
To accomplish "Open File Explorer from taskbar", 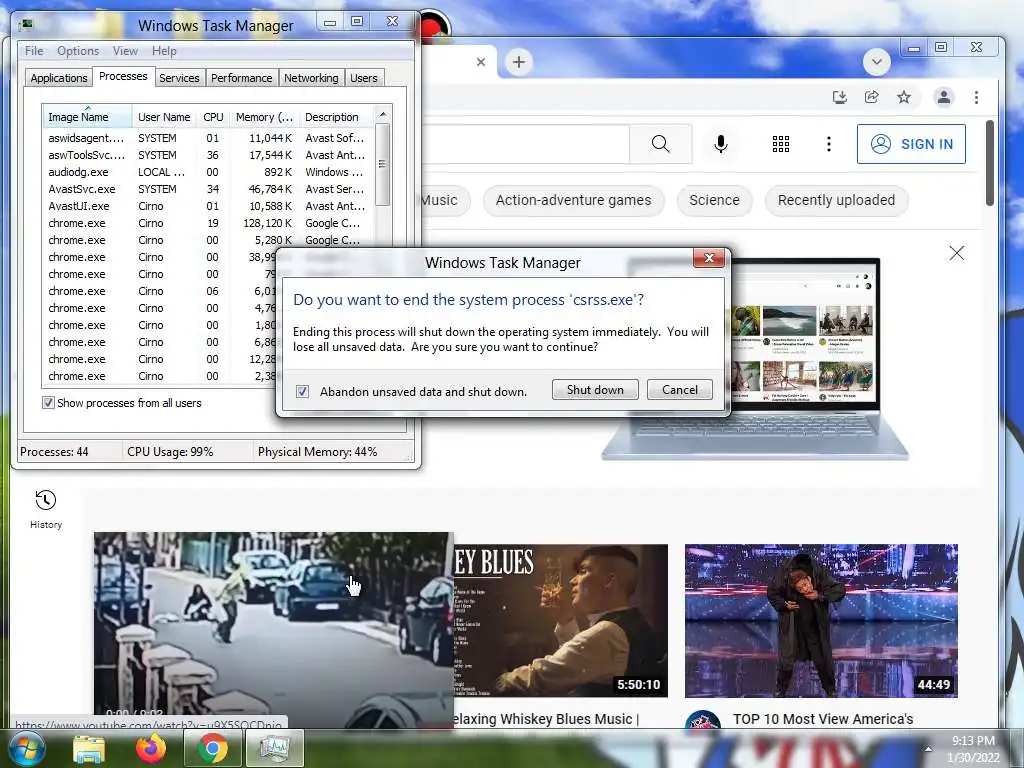I will 89,748.
